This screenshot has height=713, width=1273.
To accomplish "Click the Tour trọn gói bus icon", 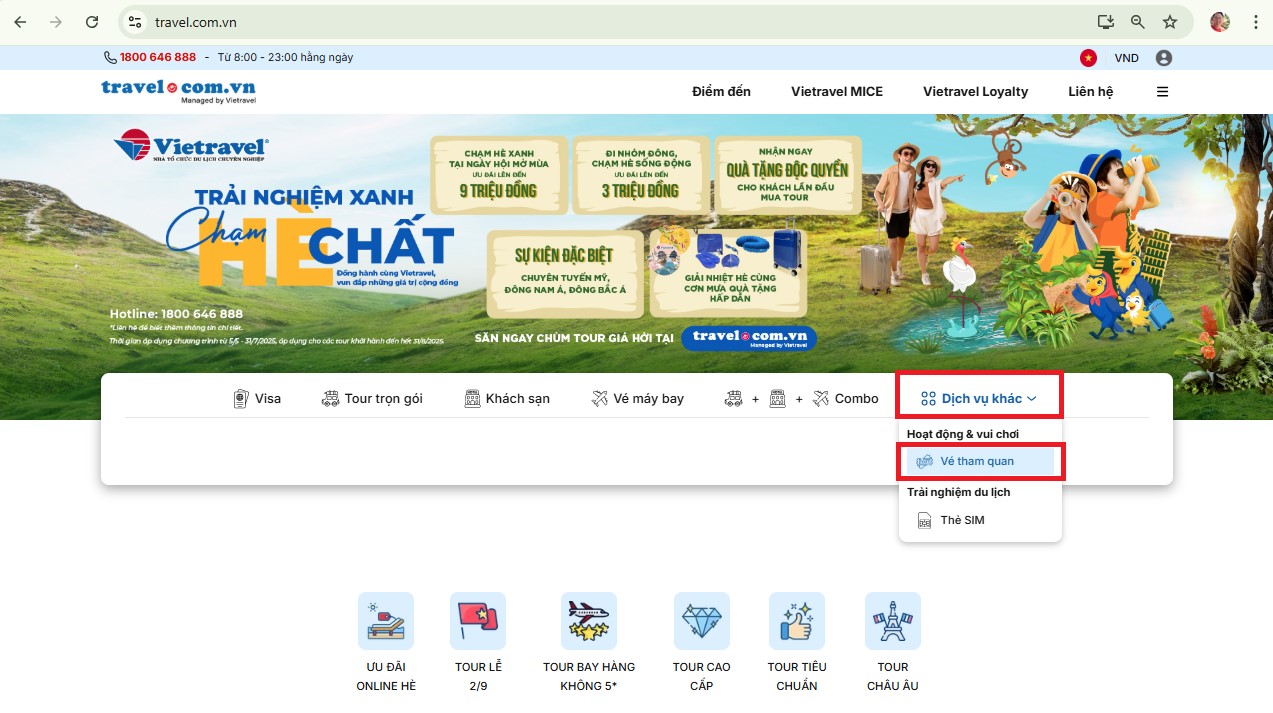I will [x=330, y=399].
